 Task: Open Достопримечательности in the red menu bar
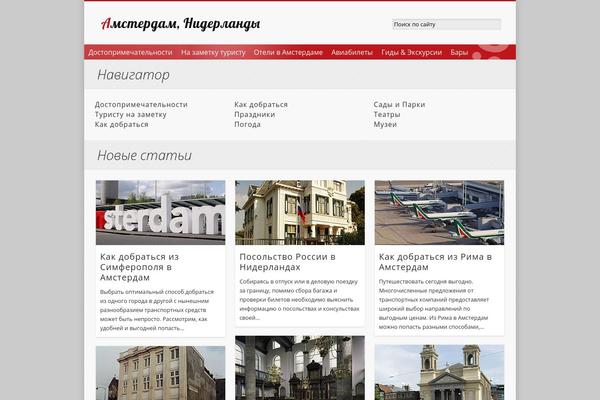point(130,52)
